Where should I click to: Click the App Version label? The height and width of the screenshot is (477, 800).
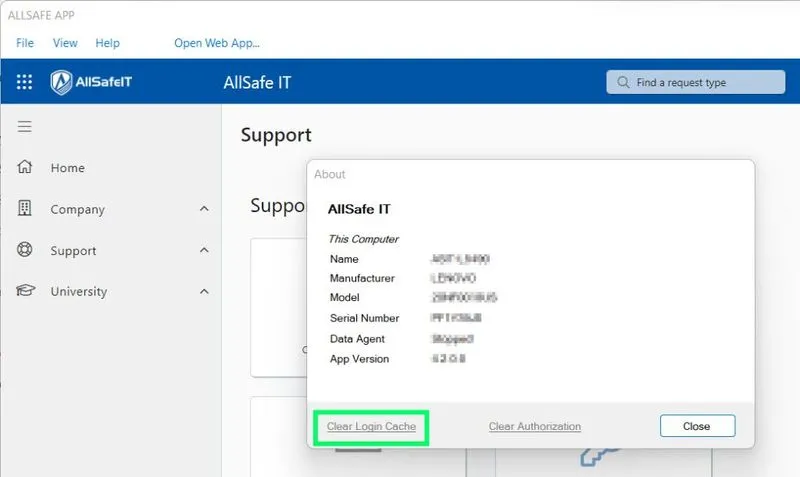tap(359, 359)
